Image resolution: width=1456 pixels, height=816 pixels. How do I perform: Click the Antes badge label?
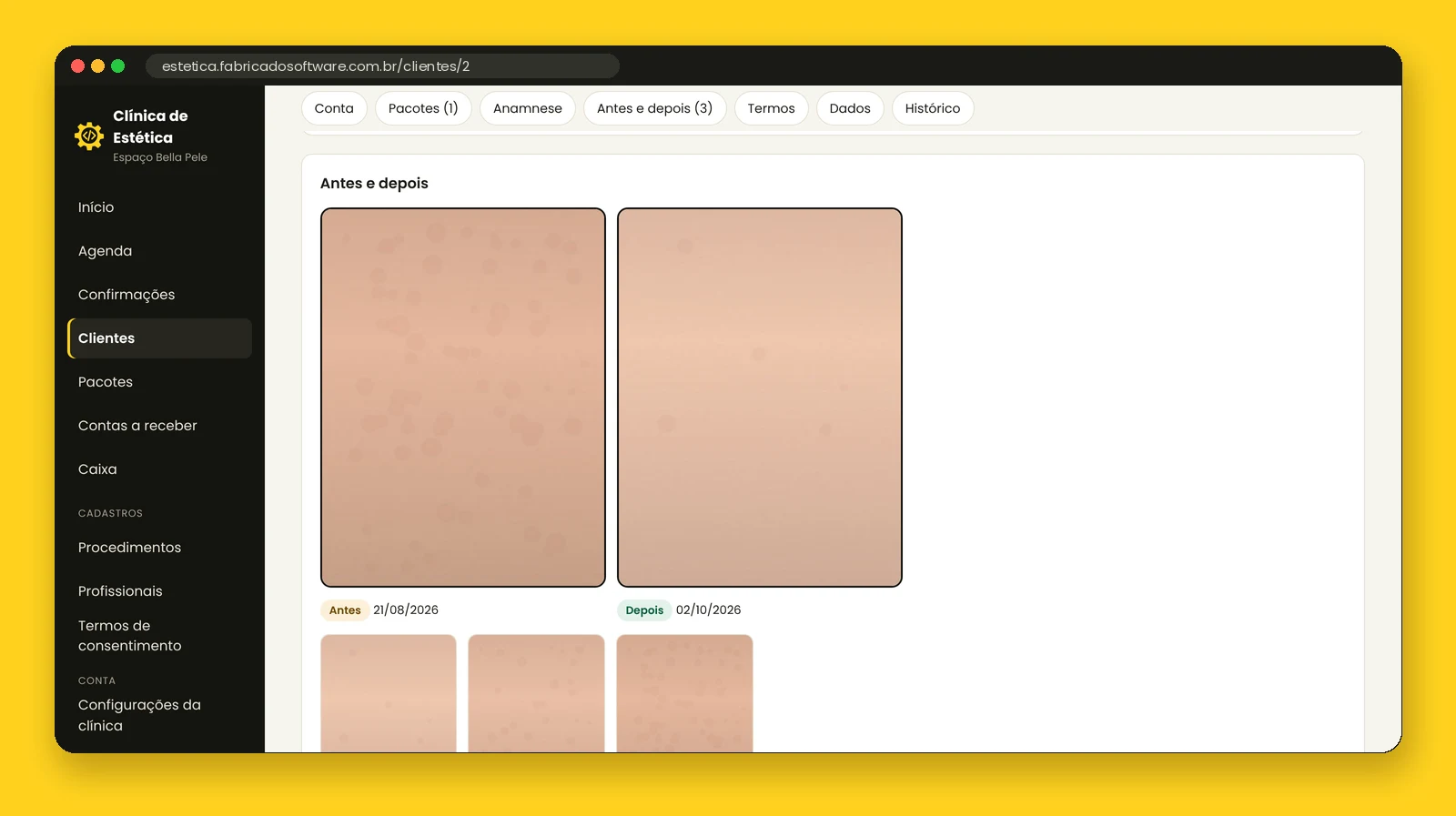345,610
